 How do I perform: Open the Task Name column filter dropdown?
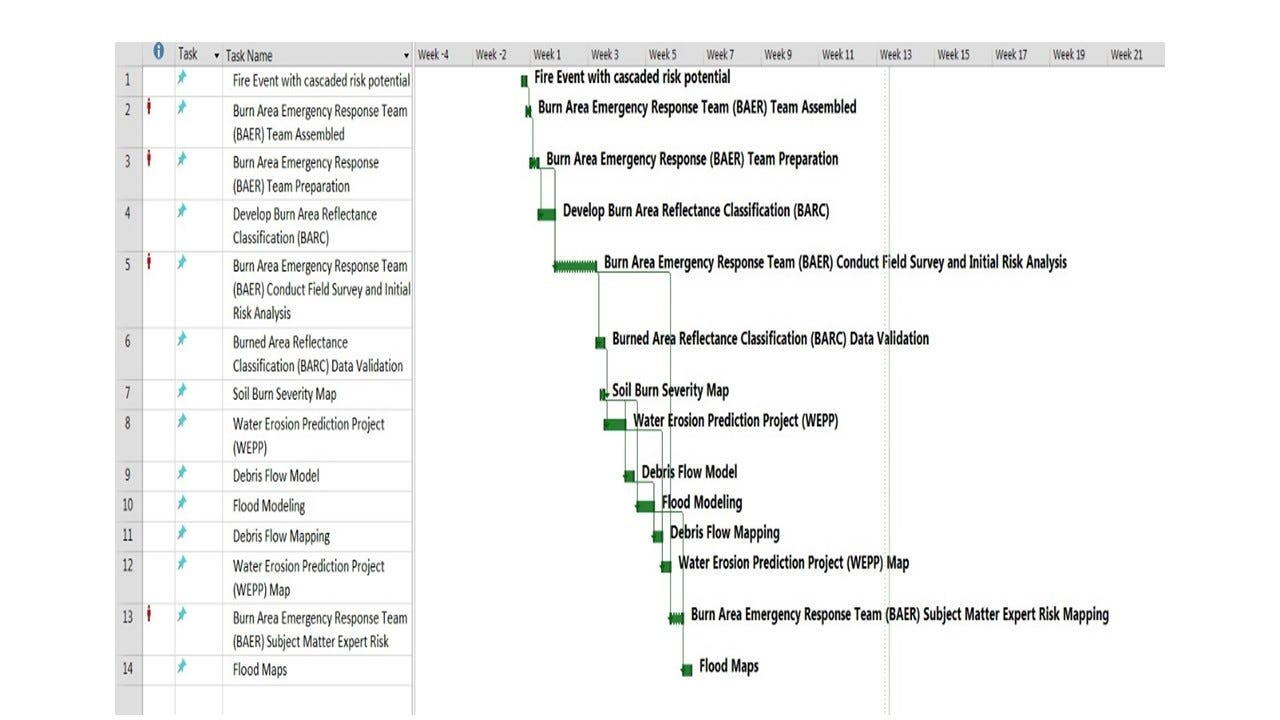[x=406, y=56]
